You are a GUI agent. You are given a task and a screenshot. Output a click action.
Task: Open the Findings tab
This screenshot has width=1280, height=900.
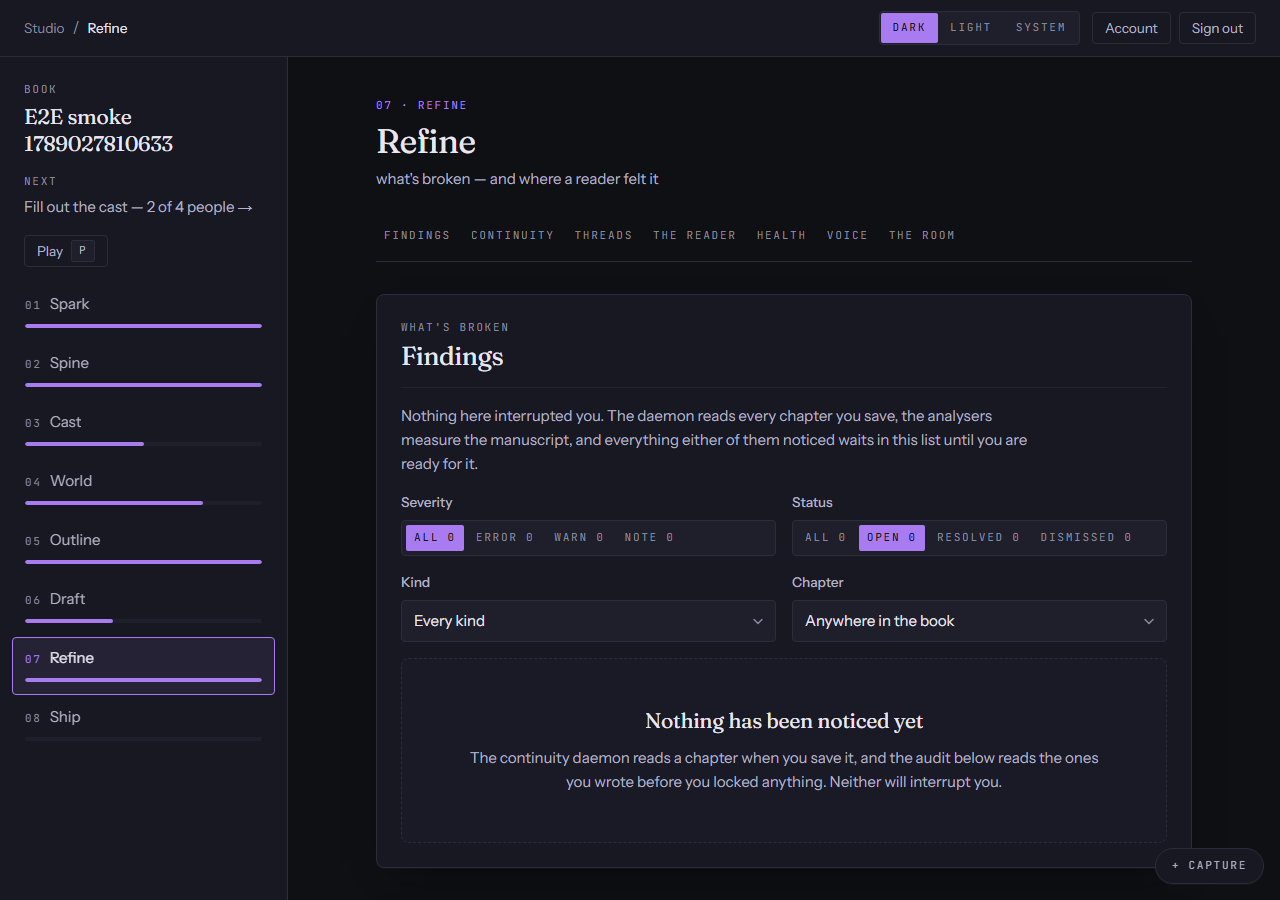[417, 236]
